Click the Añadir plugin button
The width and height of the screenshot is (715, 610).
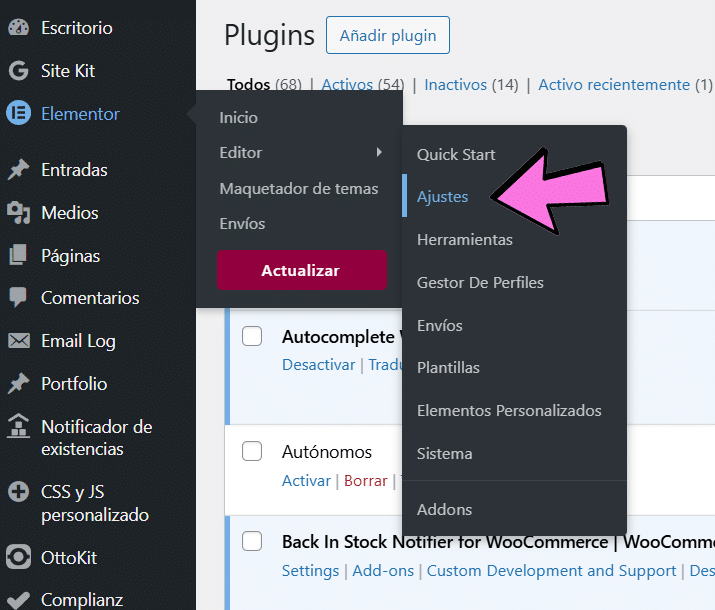[x=388, y=36]
